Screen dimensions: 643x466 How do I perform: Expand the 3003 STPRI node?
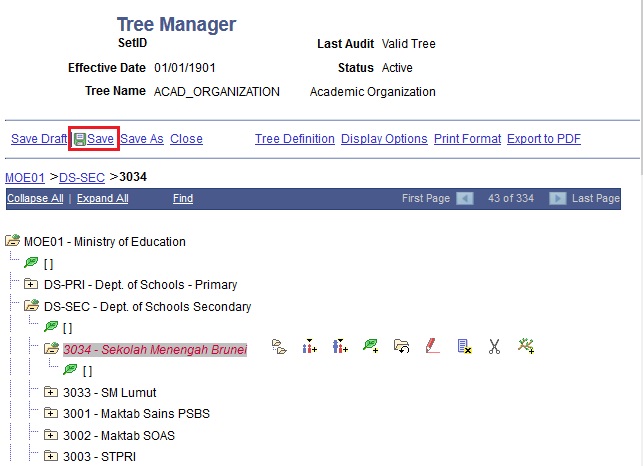(x=50, y=456)
